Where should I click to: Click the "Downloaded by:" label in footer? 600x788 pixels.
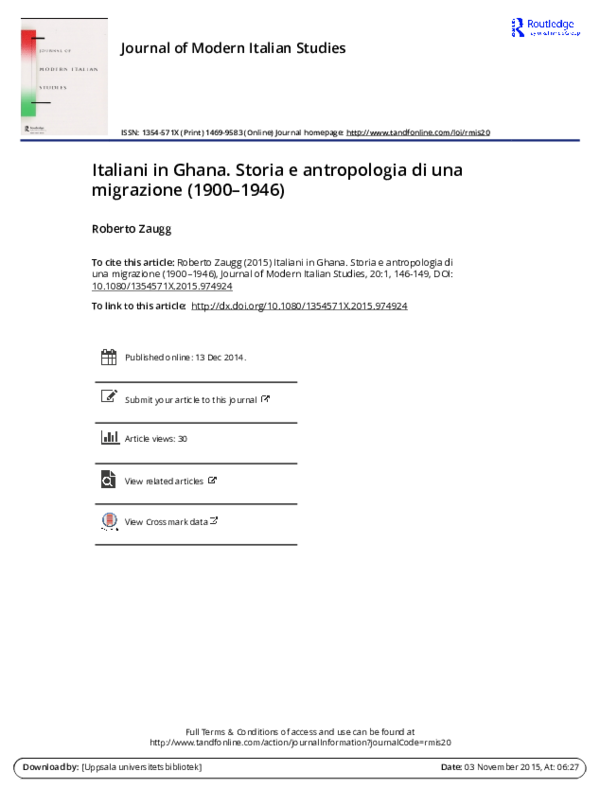(x=50, y=767)
